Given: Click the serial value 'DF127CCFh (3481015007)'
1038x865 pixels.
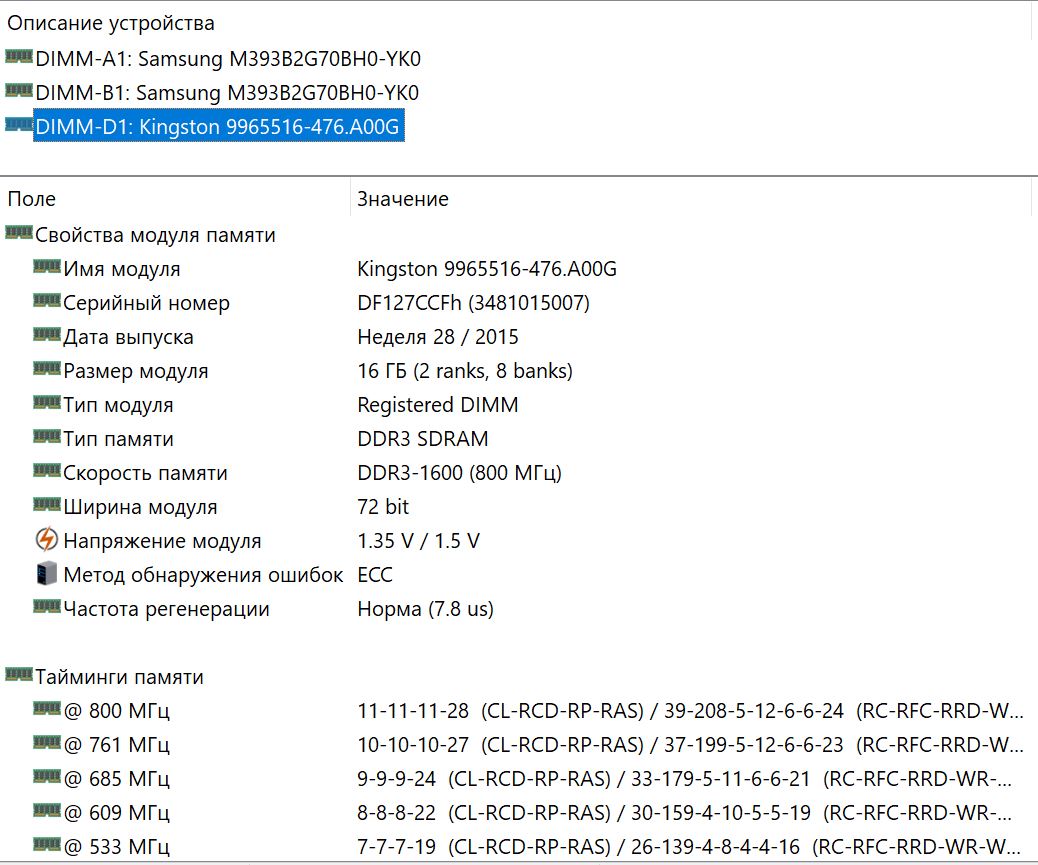Looking at the screenshot, I should tap(473, 303).
